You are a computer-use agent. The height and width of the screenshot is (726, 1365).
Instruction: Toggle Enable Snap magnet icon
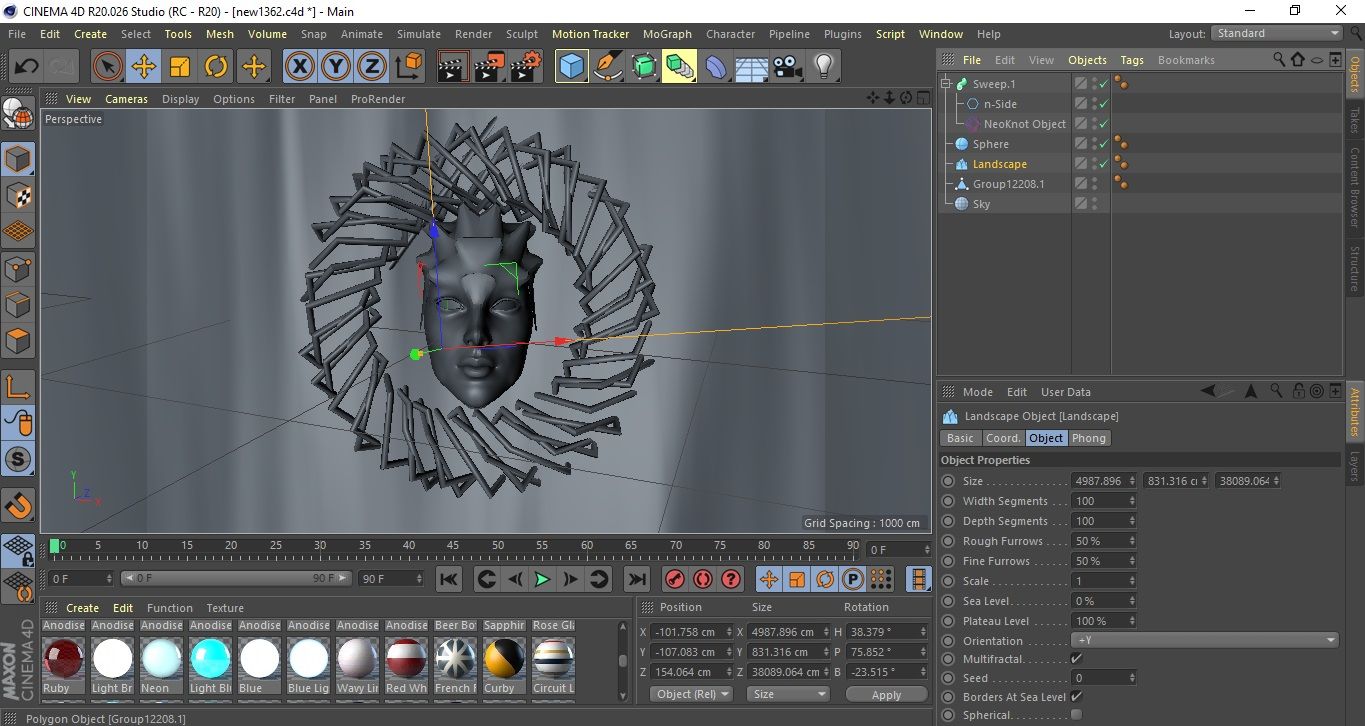pos(18,505)
